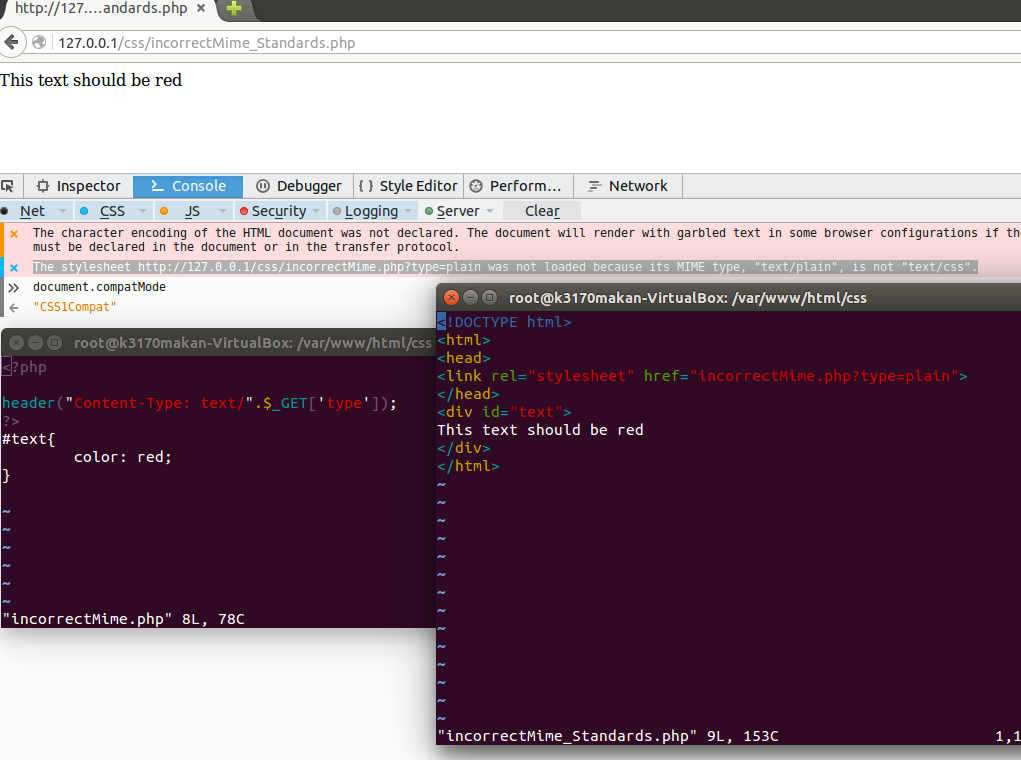Switch to the Style Editor tab
Screen dimensions: 1021x760
tap(408, 186)
